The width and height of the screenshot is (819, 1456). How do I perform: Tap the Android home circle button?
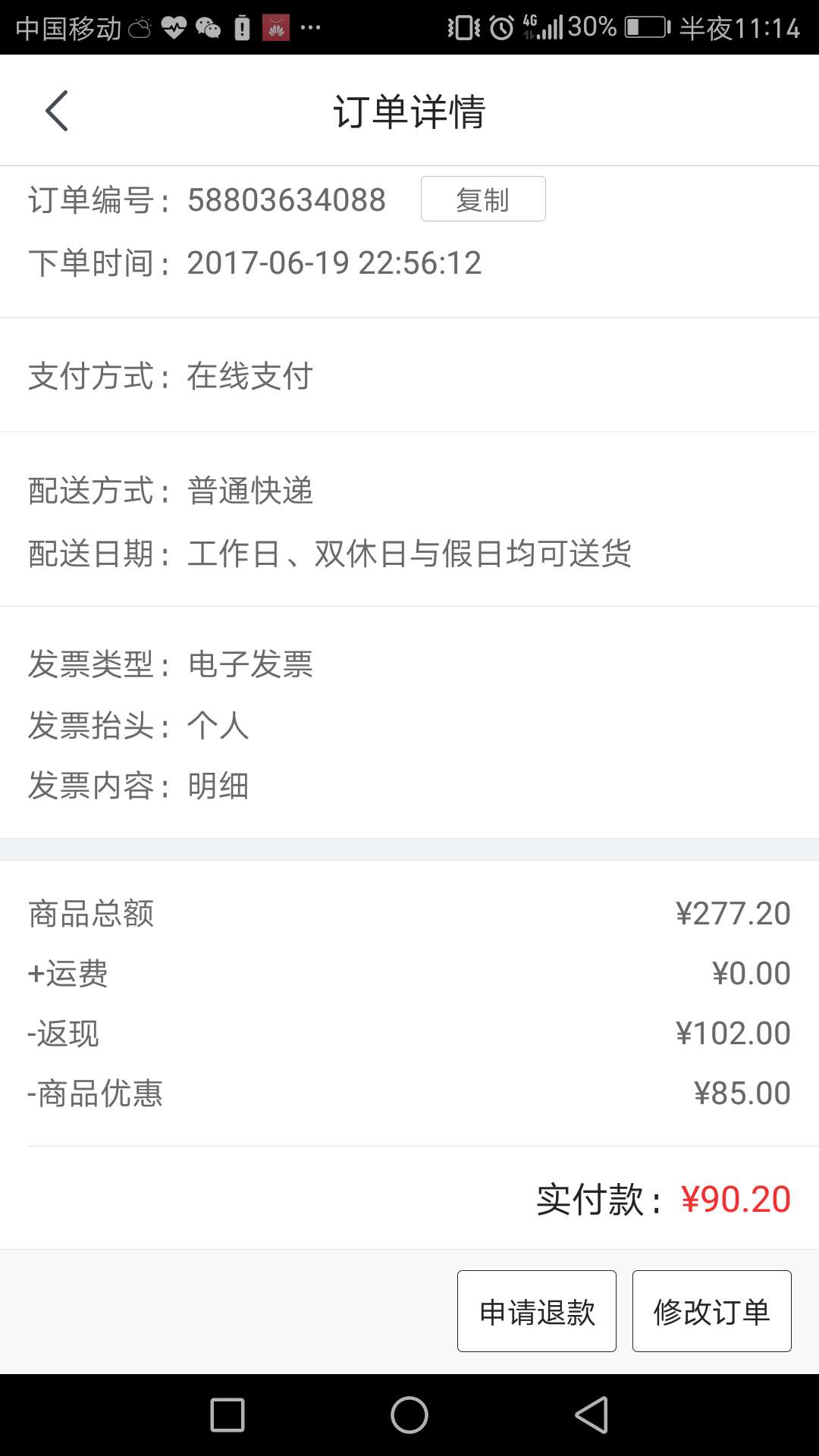coord(409,1415)
